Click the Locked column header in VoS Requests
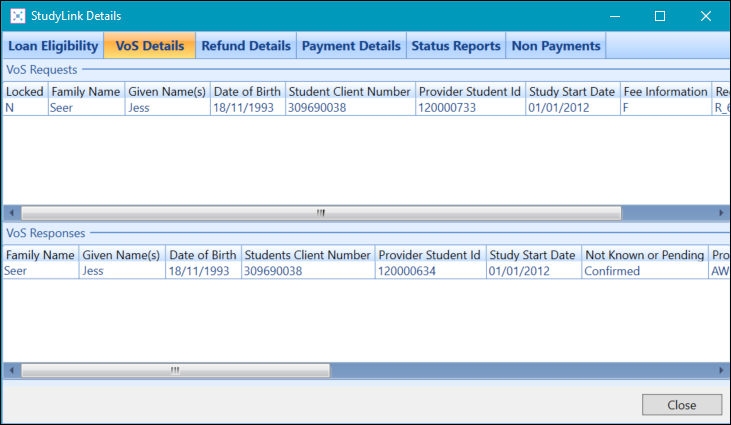The height and width of the screenshot is (425, 731). 25,91
